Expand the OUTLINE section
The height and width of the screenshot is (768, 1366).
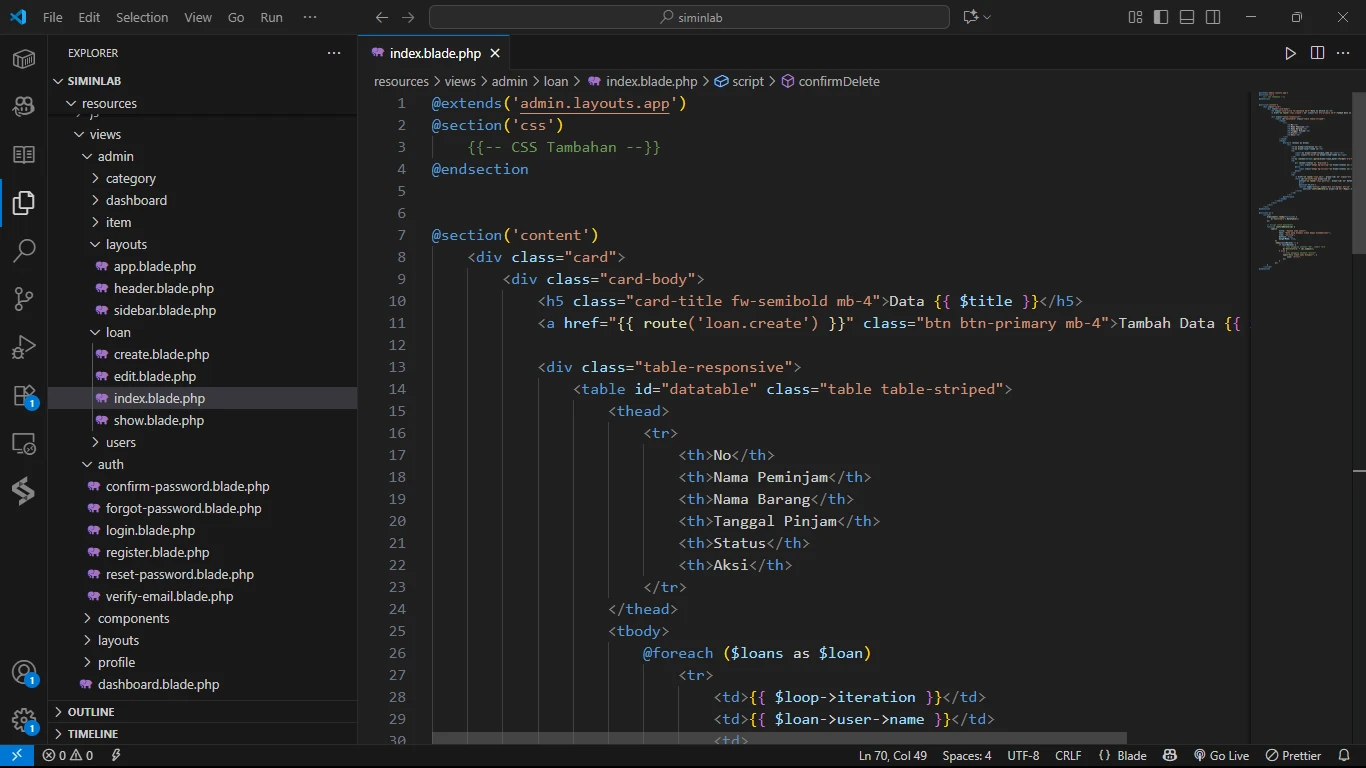point(91,712)
